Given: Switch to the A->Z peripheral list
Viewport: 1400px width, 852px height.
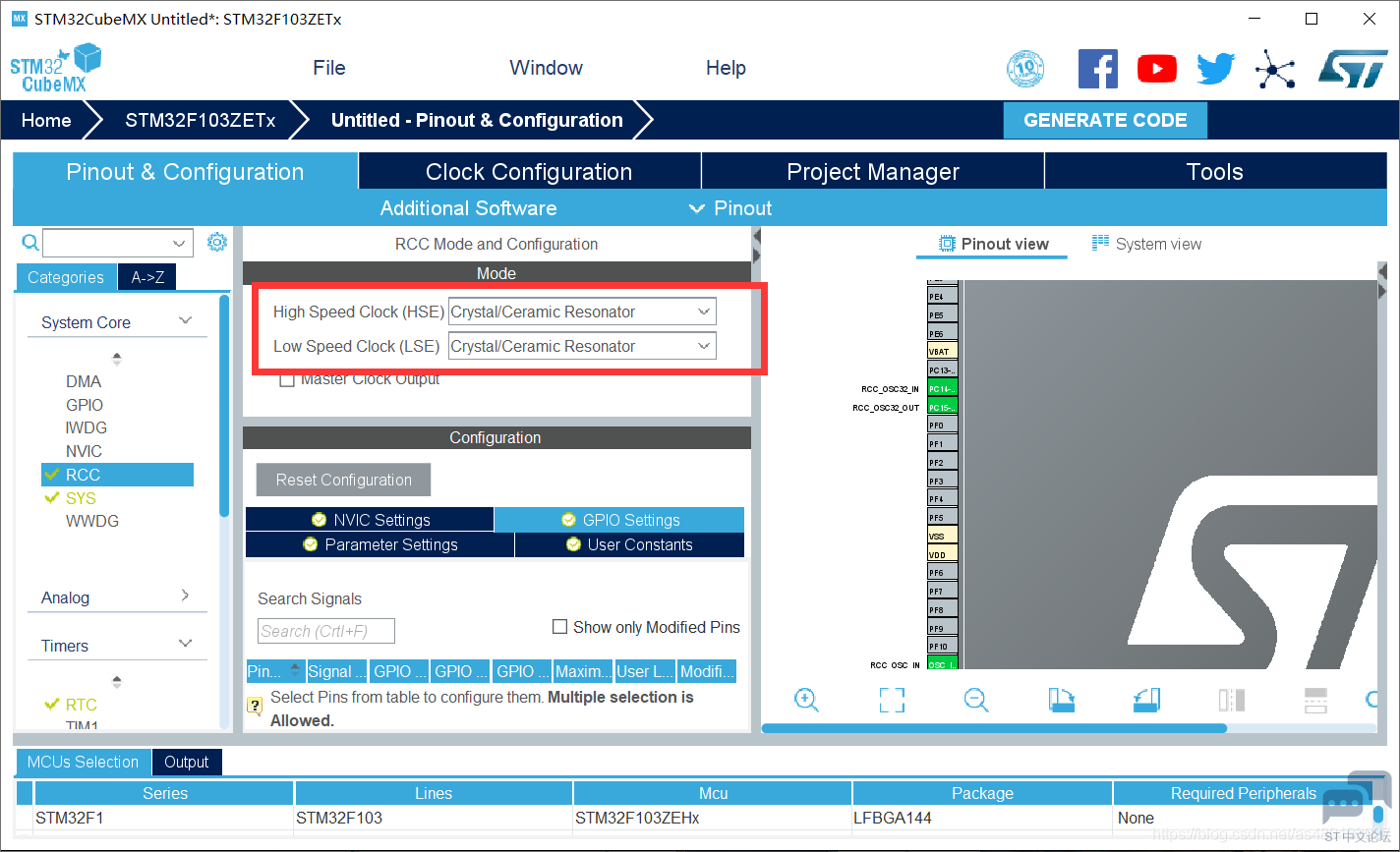Looking at the screenshot, I should tap(147, 277).
